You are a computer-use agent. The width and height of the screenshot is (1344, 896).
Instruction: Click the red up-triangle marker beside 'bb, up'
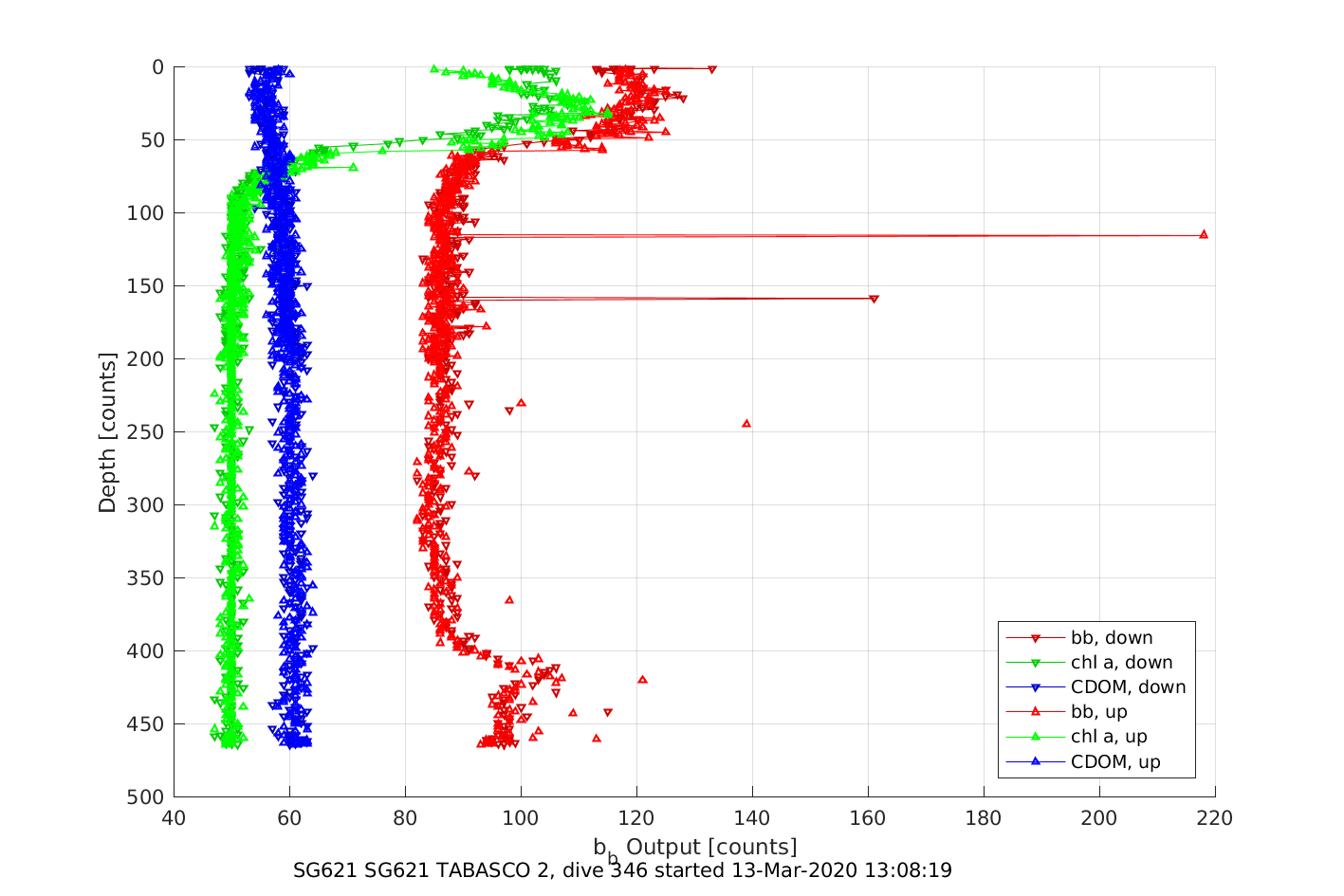(x=1036, y=711)
